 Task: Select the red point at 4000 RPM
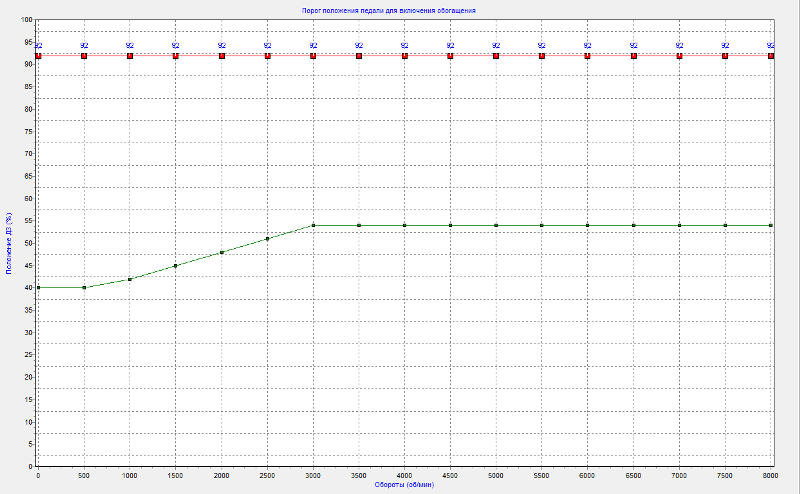click(x=405, y=56)
